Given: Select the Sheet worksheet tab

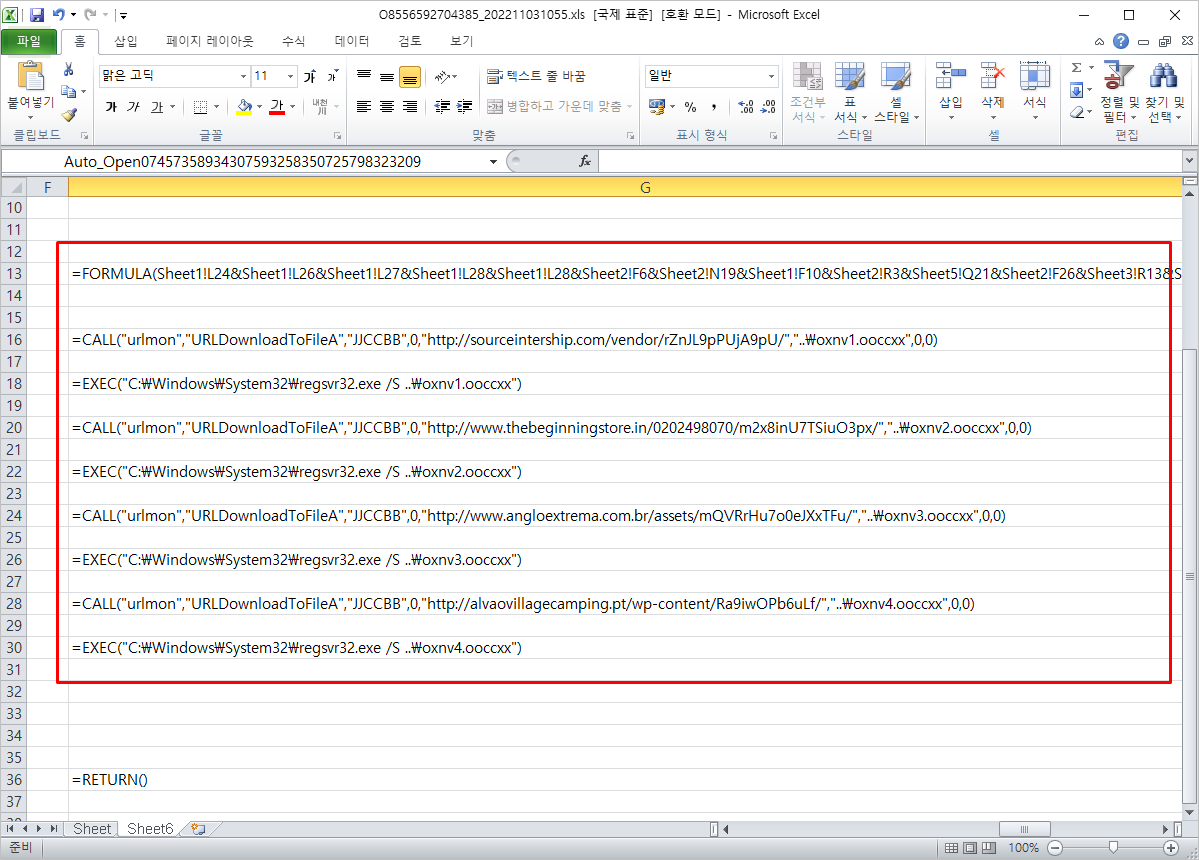Looking at the screenshot, I should [92, 829].
